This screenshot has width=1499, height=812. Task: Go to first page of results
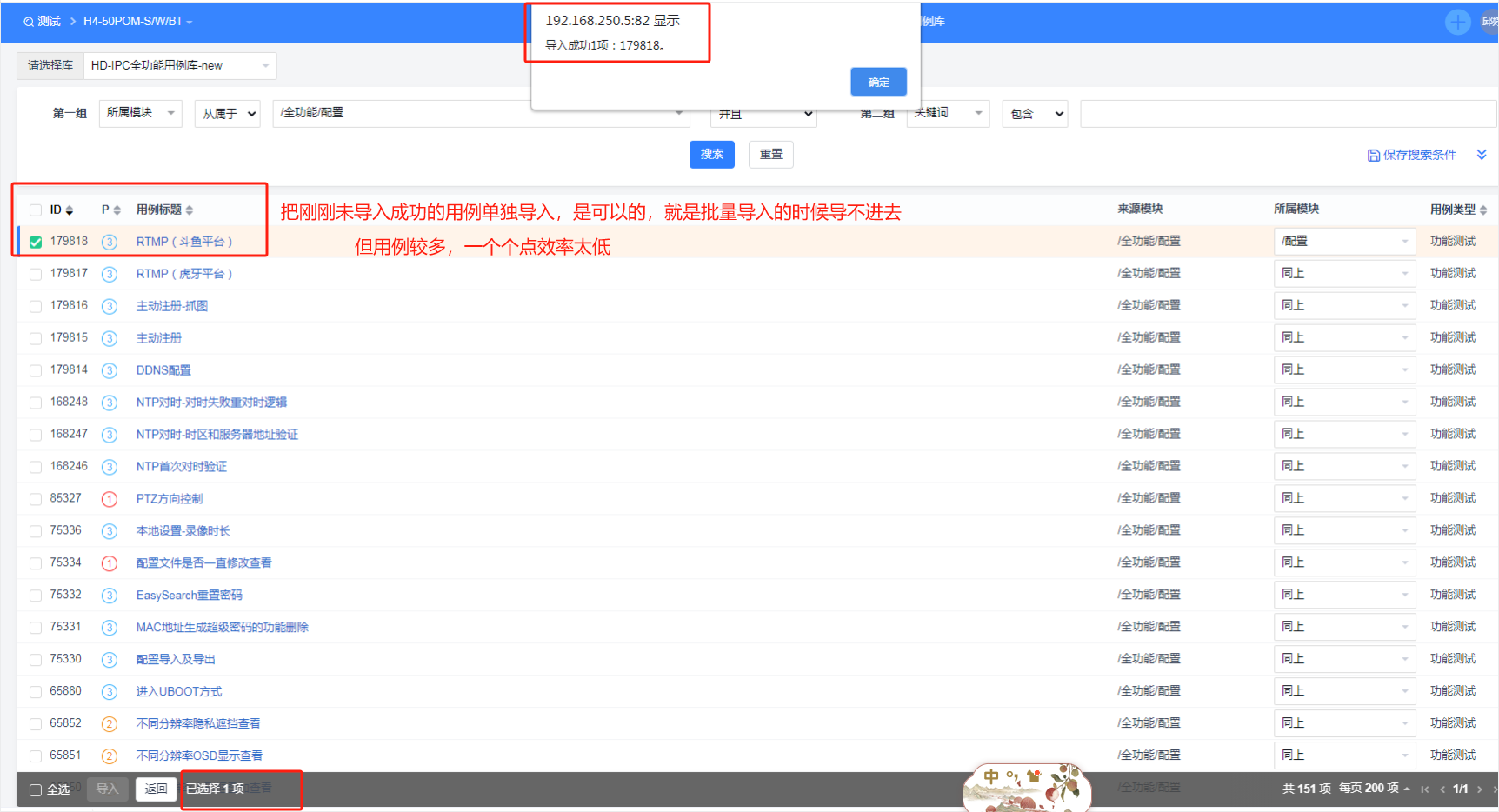click(1424, 789)
